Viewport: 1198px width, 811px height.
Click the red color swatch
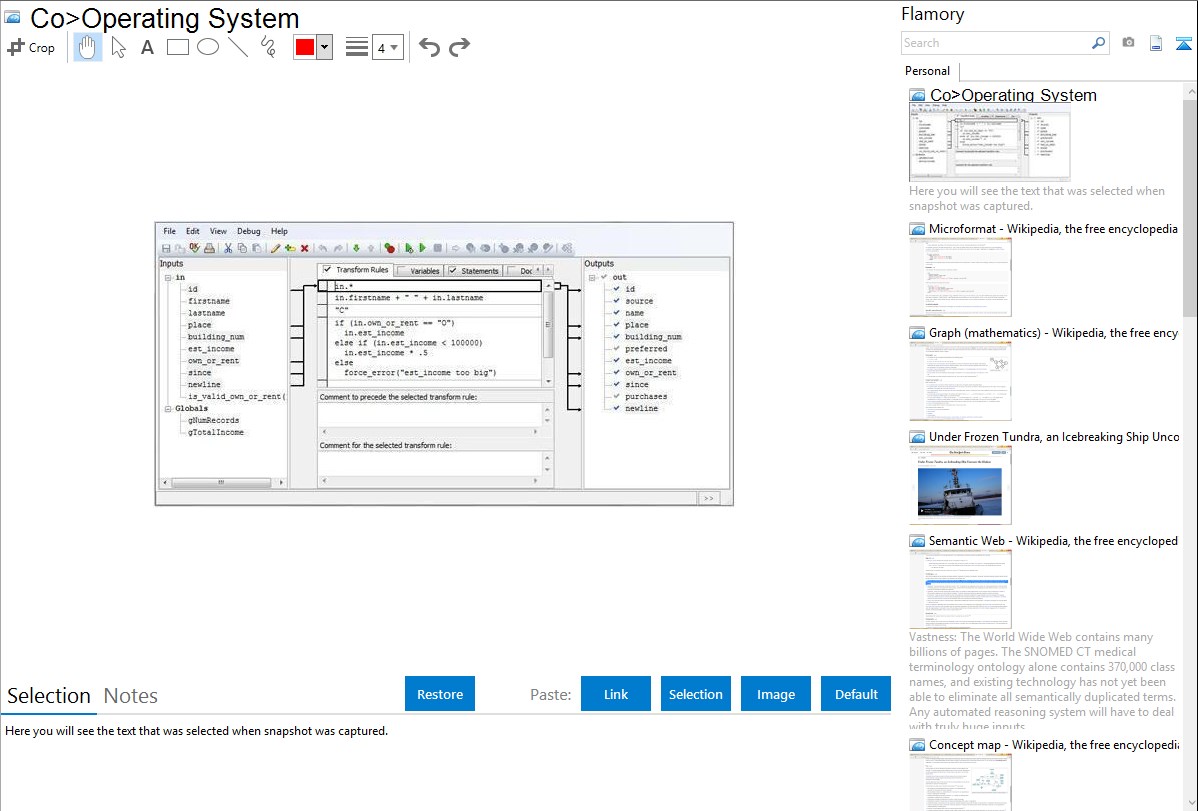click(305, 47)
